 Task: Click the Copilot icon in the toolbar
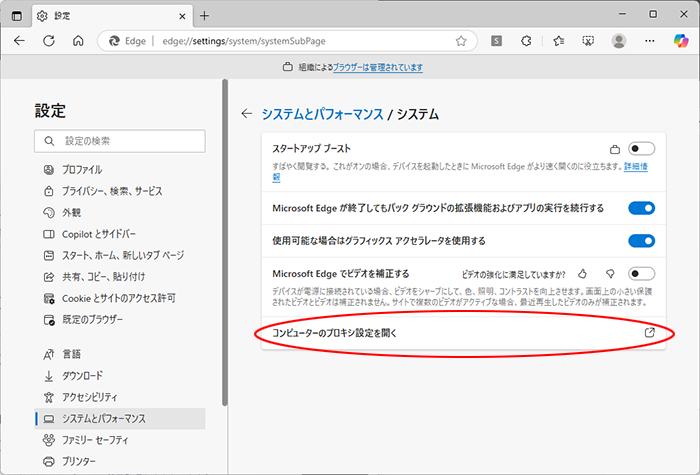(679, 41)
